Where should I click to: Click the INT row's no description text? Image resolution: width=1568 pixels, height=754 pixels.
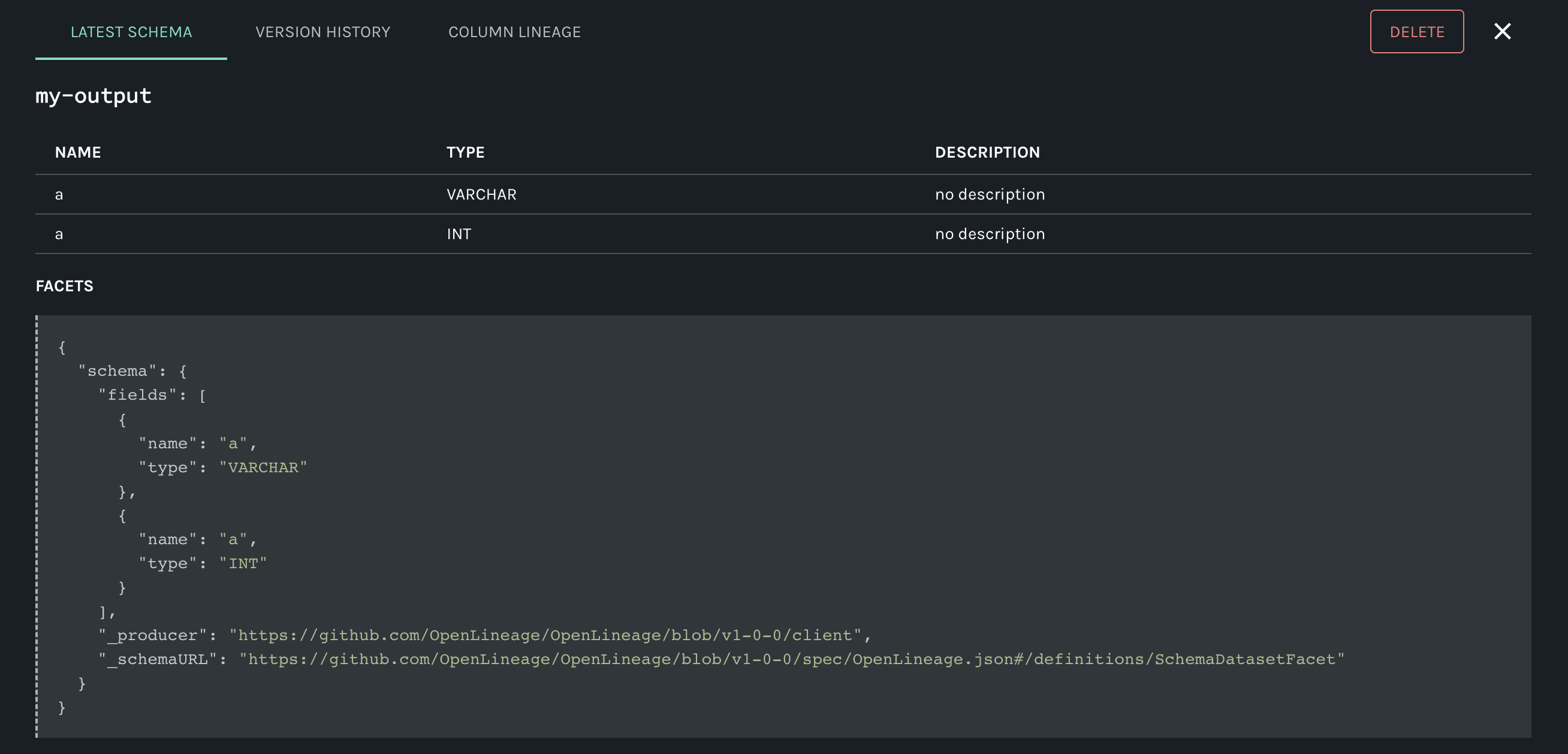(x=989, y=234)
